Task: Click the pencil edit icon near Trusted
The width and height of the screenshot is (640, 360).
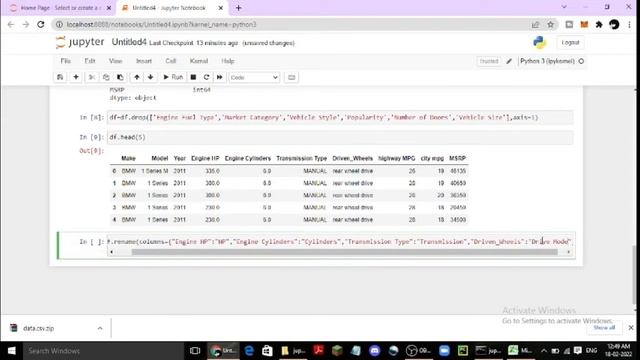Action: coord(509,61)
